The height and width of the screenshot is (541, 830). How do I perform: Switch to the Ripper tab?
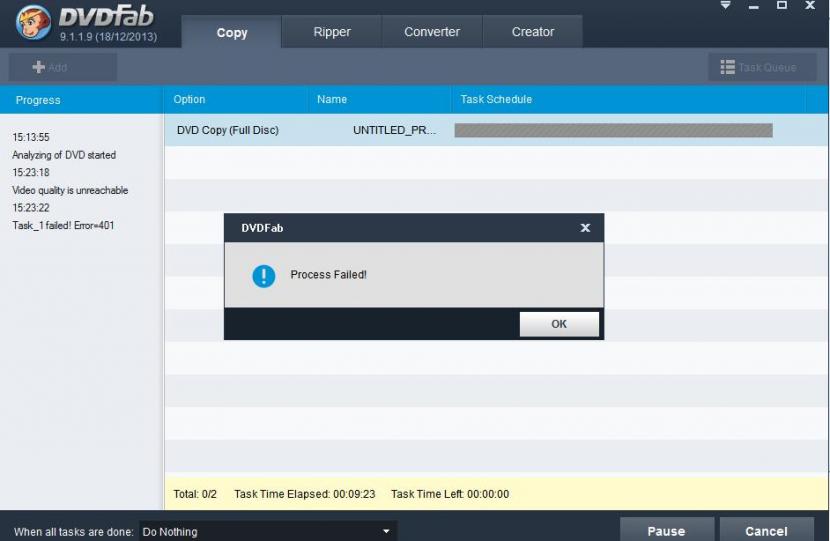click(x=331, y=32)
